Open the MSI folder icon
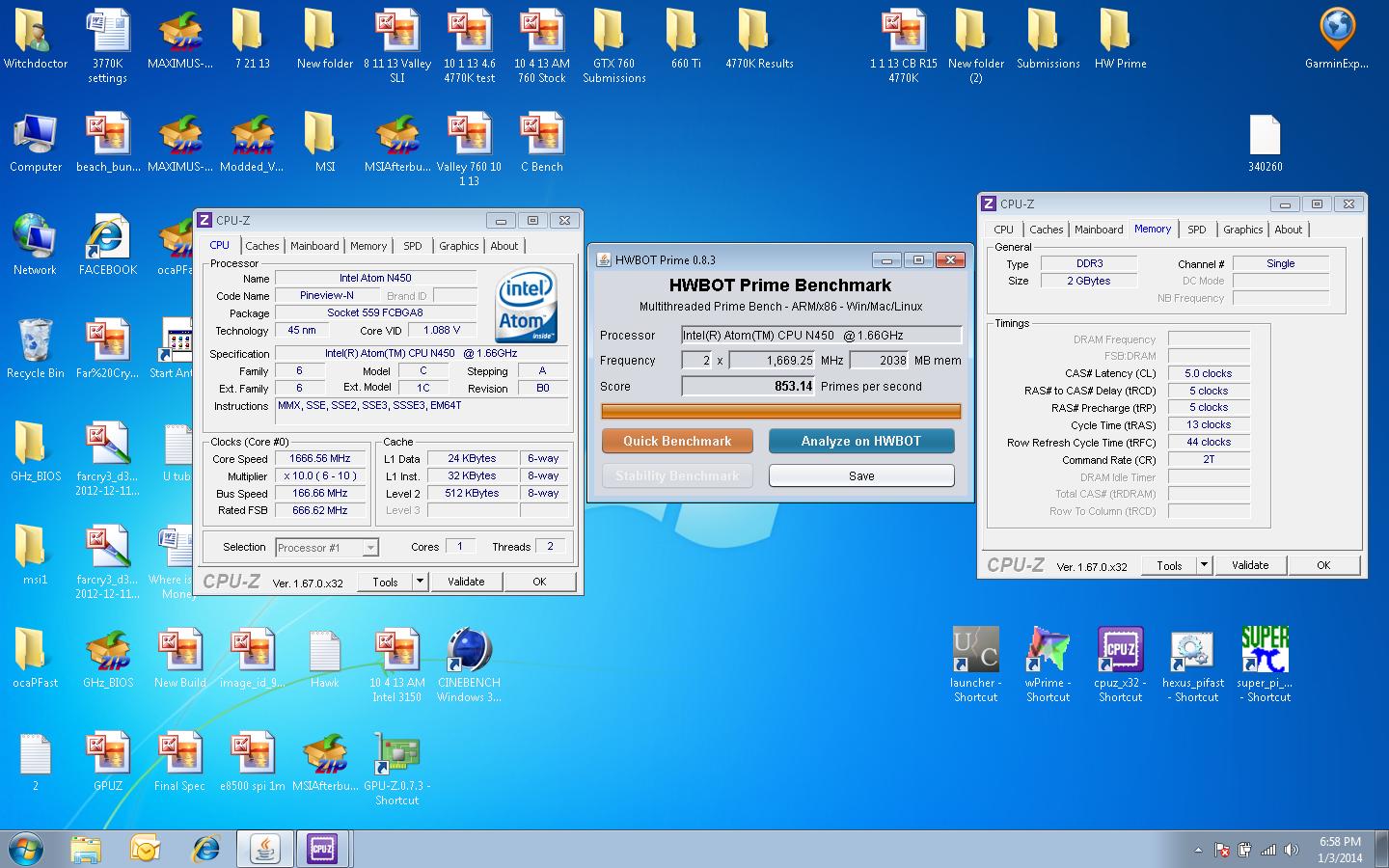The image size is (1389, 868). click(325, 142)
